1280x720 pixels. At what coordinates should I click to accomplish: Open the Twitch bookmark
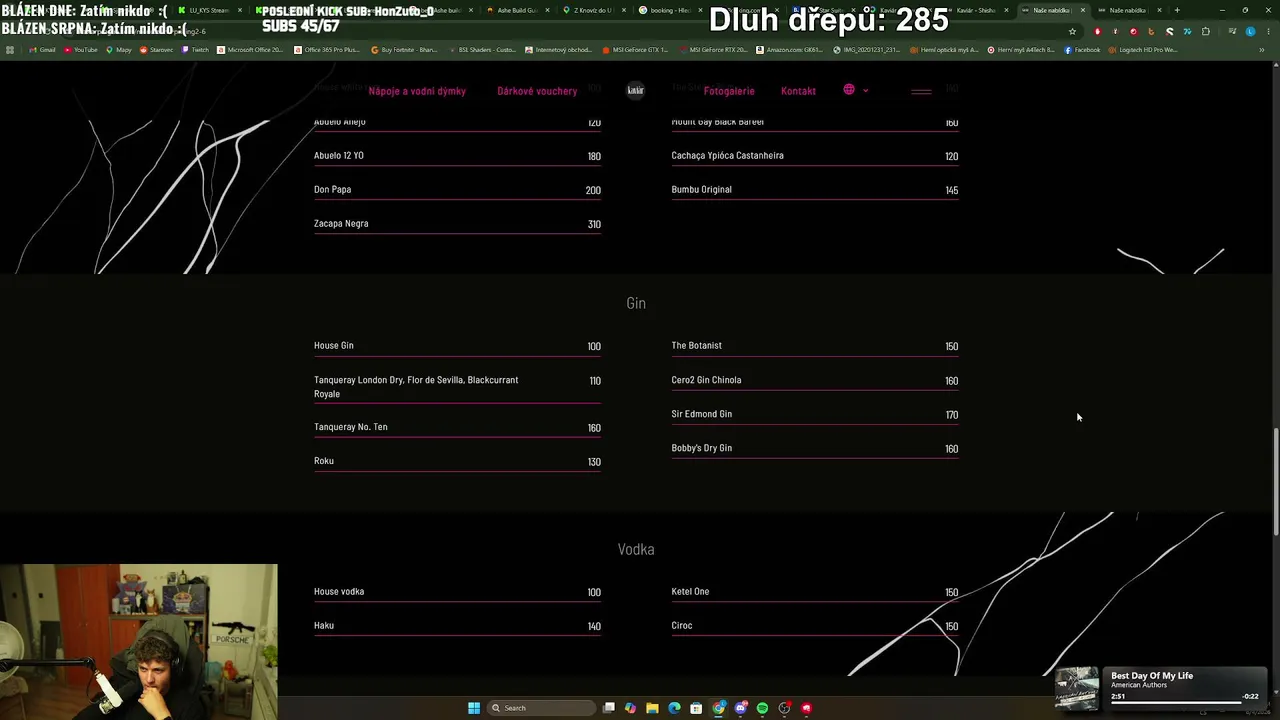pyautogui.click(x=195, y=50)
